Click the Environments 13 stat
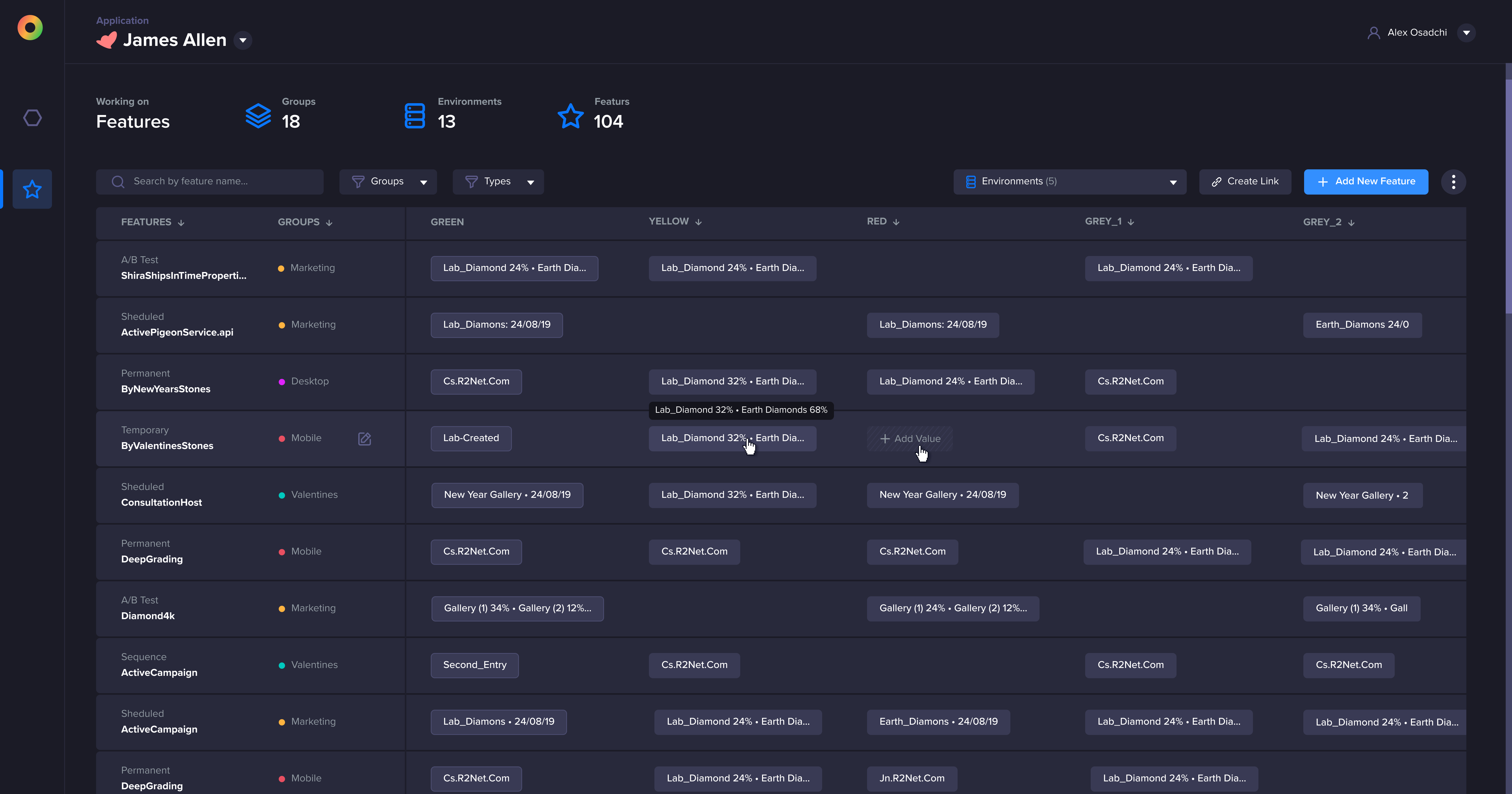The image size is (1512, 794). click(x=454, y=114)
